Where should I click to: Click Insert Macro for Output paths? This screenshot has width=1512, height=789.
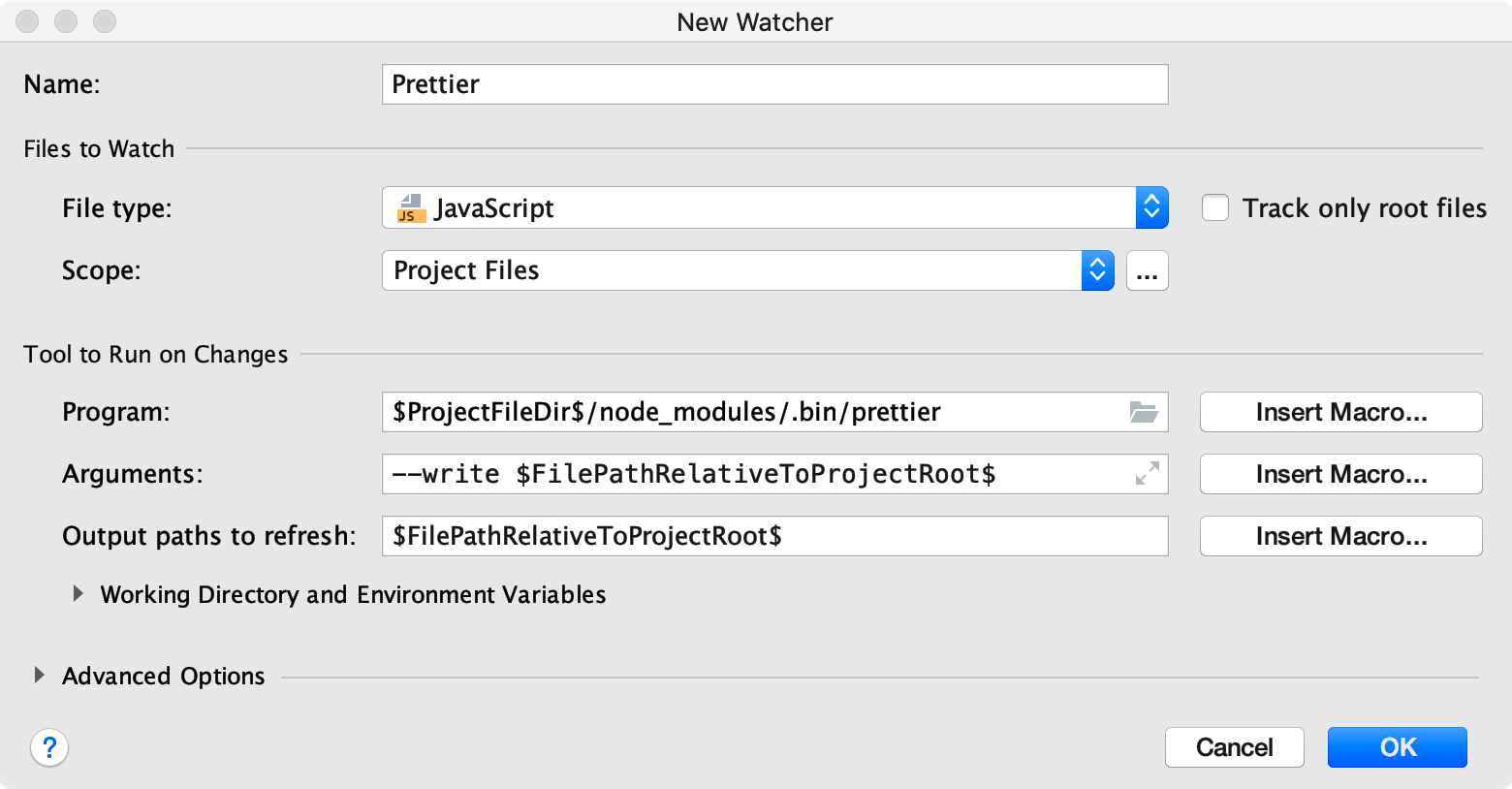pos(1340,536)
